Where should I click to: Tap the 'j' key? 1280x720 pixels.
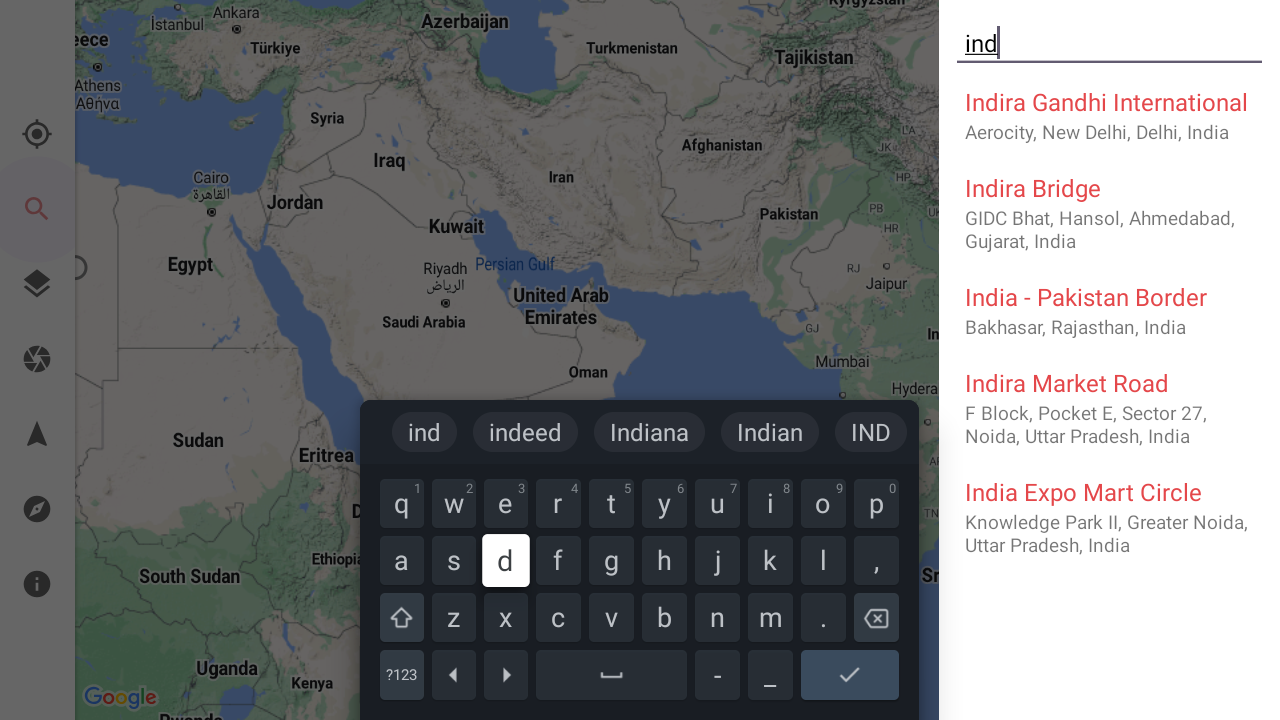coord(717,561)
